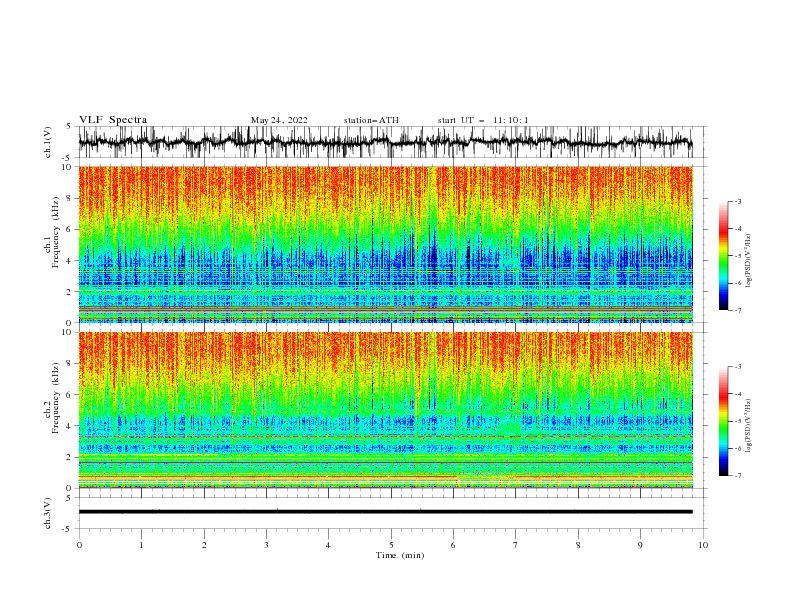Click time axis tick label '0'
The image size is (792, 612).
tap(79, 545)
